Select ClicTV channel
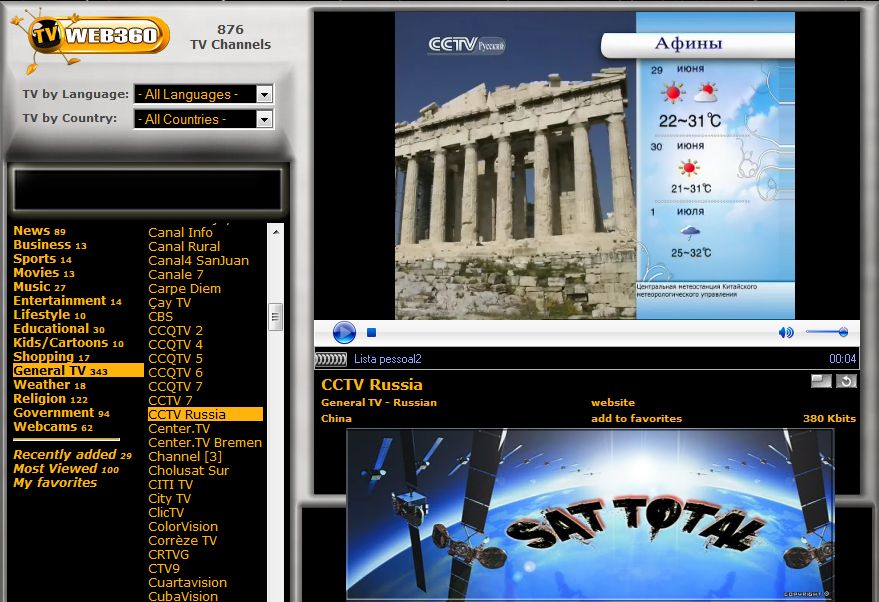 click(x=166, y=513)
